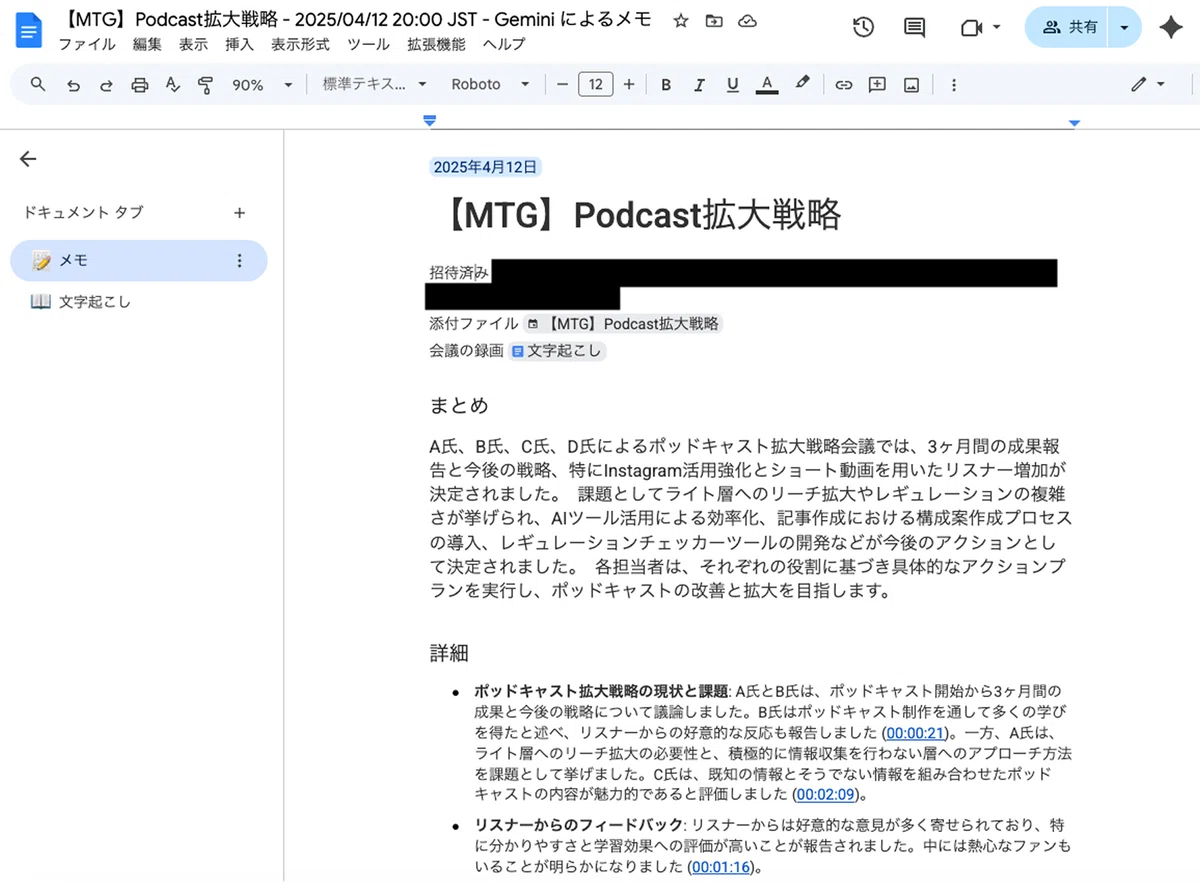Increase the font size
The height and width of the screenshot is (882, 1200).
click(x=629, y=85)
